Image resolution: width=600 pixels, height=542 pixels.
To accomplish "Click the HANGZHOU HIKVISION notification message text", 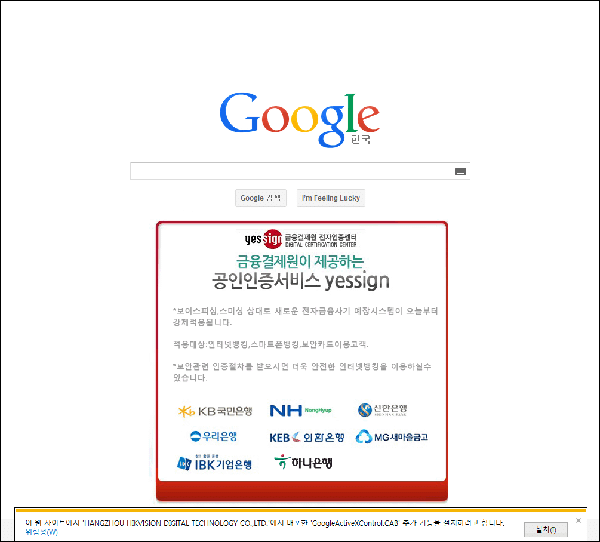I will (x=265, y=523).
